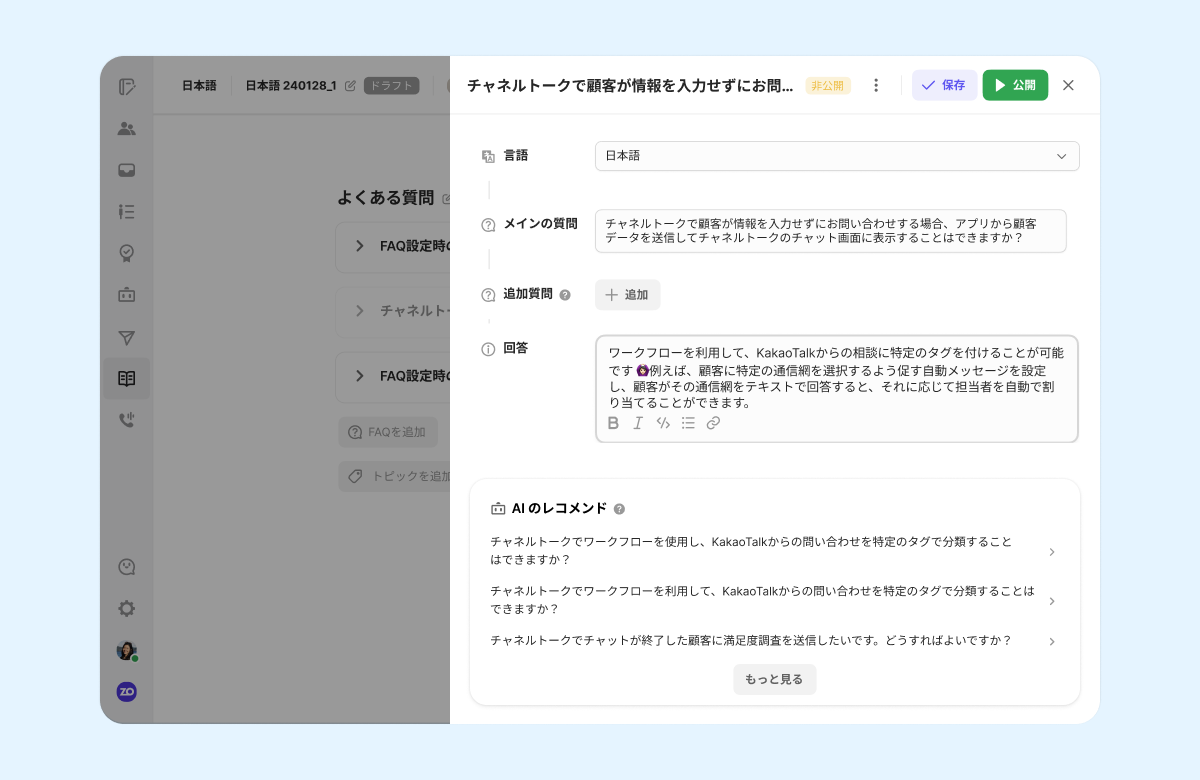Click もっと見る to show more recommendations
The image size is (1200, 780).
click(774, 679)
